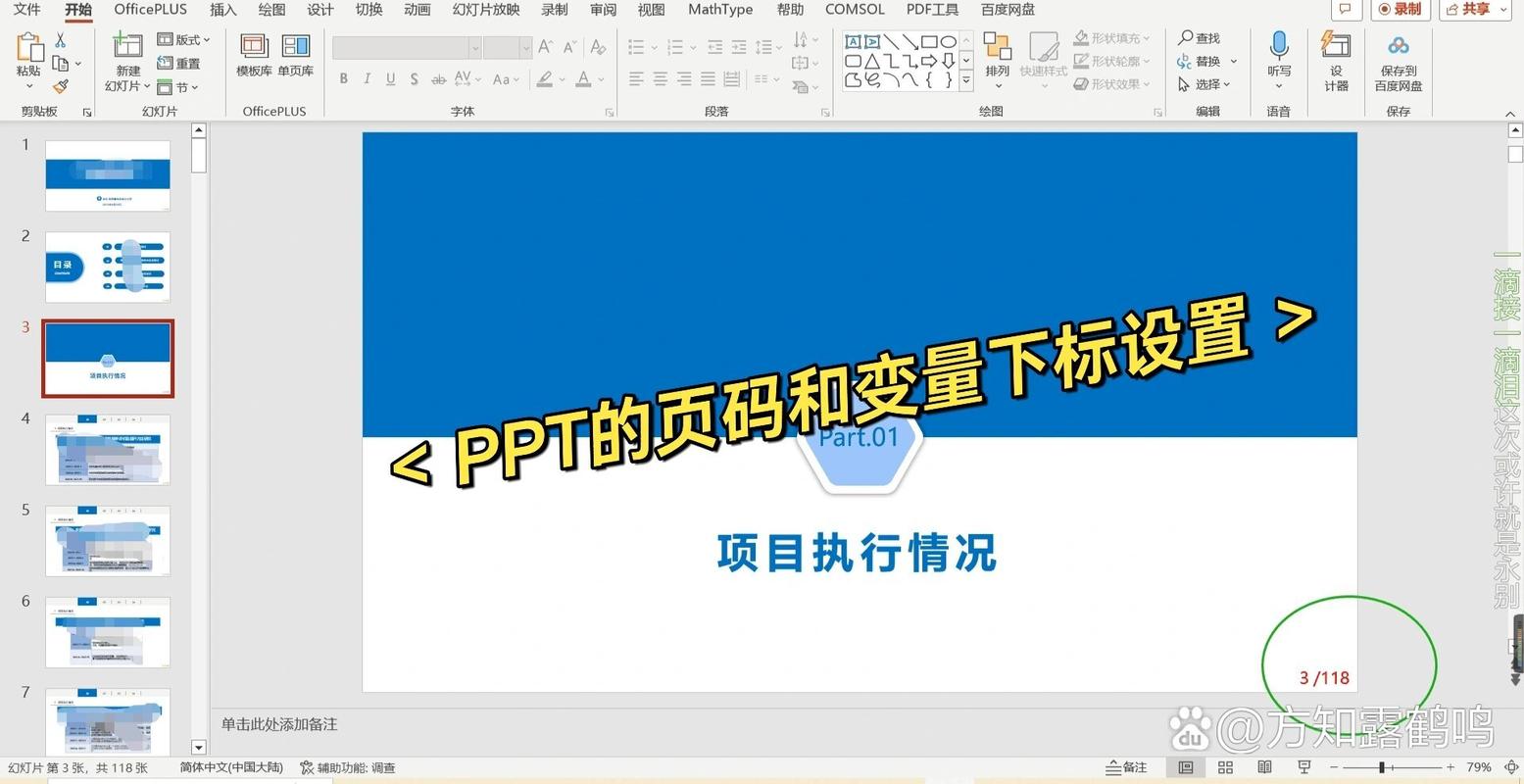Select the triangle shape in shapes gallery
Screen dimensions: 1524x784
point(872,61)
